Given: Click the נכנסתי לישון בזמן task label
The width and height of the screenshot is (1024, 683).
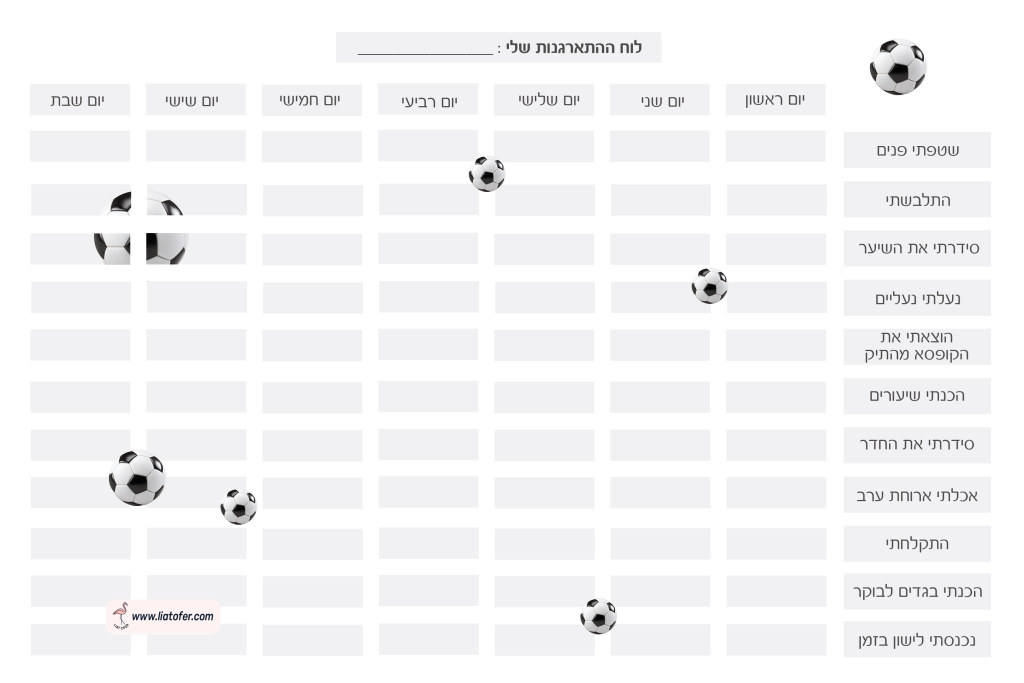Looking at the screenshot, I should [917, 641].
